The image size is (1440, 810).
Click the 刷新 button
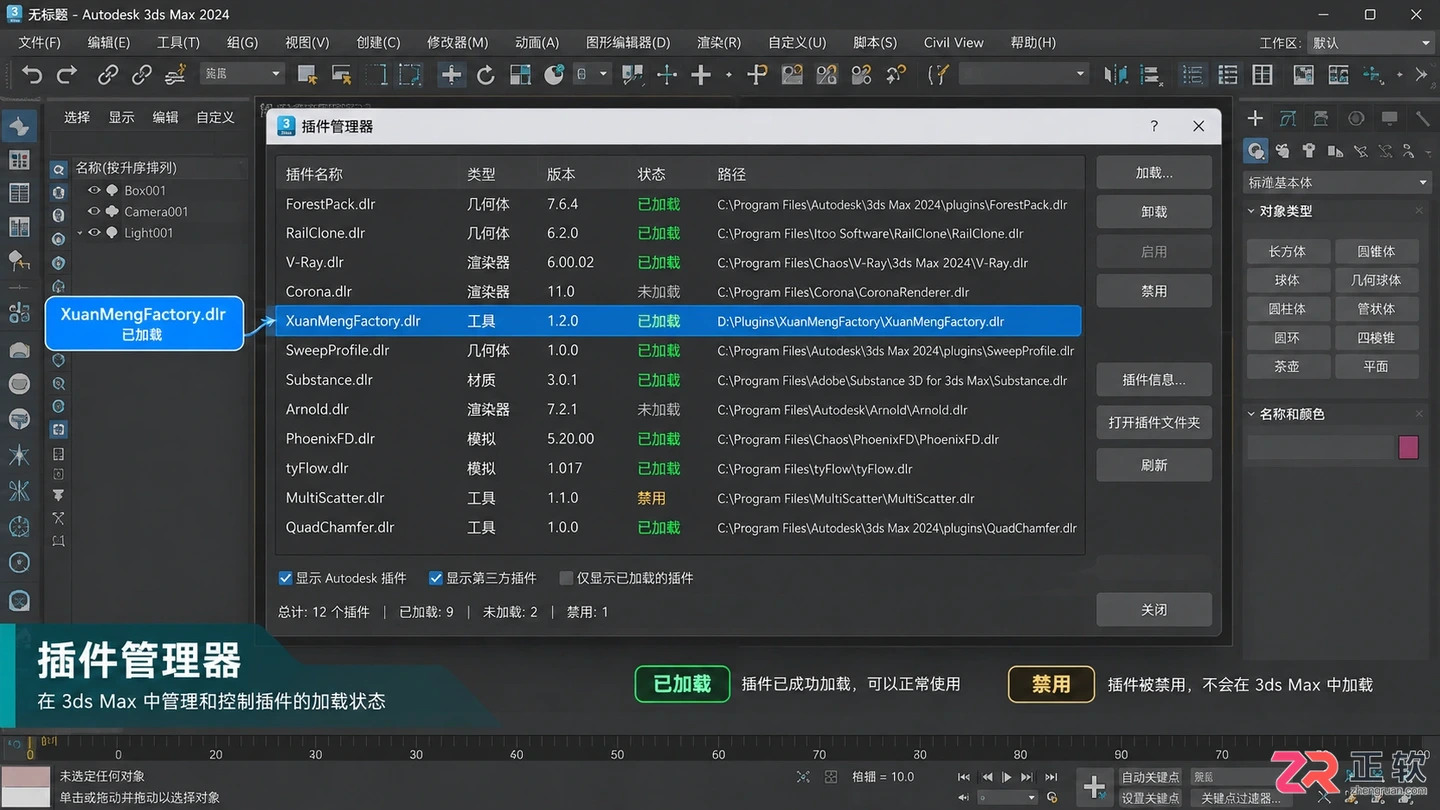1154,465
